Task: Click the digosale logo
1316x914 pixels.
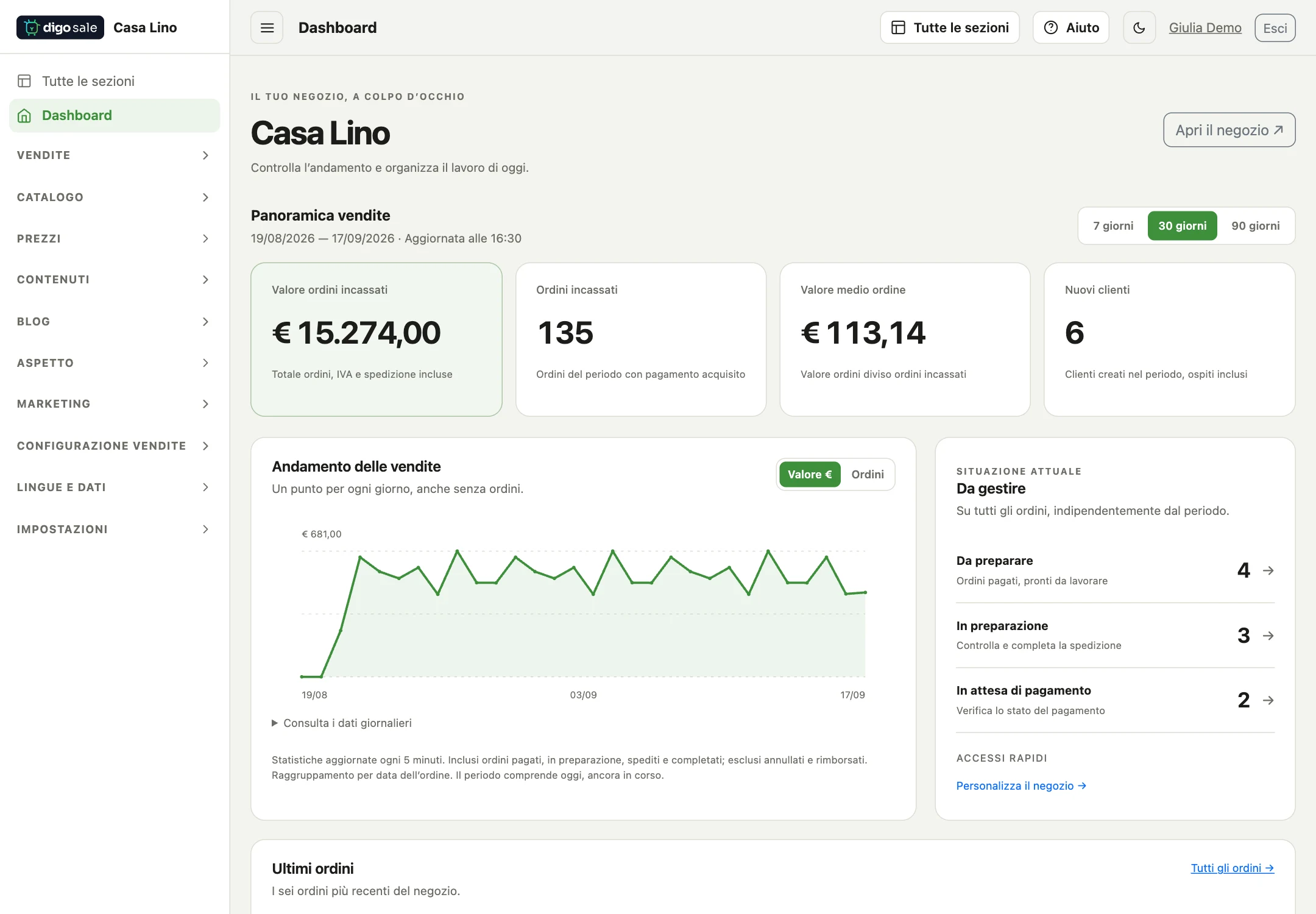Action: click(x=60, y=27)
